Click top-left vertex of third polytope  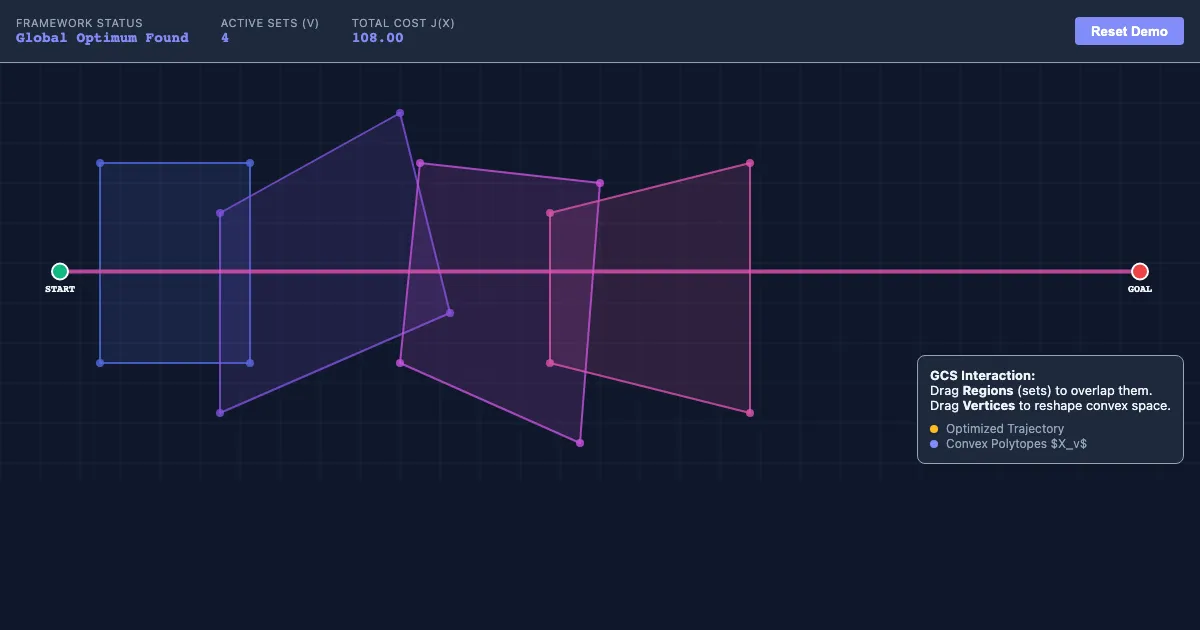[420, 163]
